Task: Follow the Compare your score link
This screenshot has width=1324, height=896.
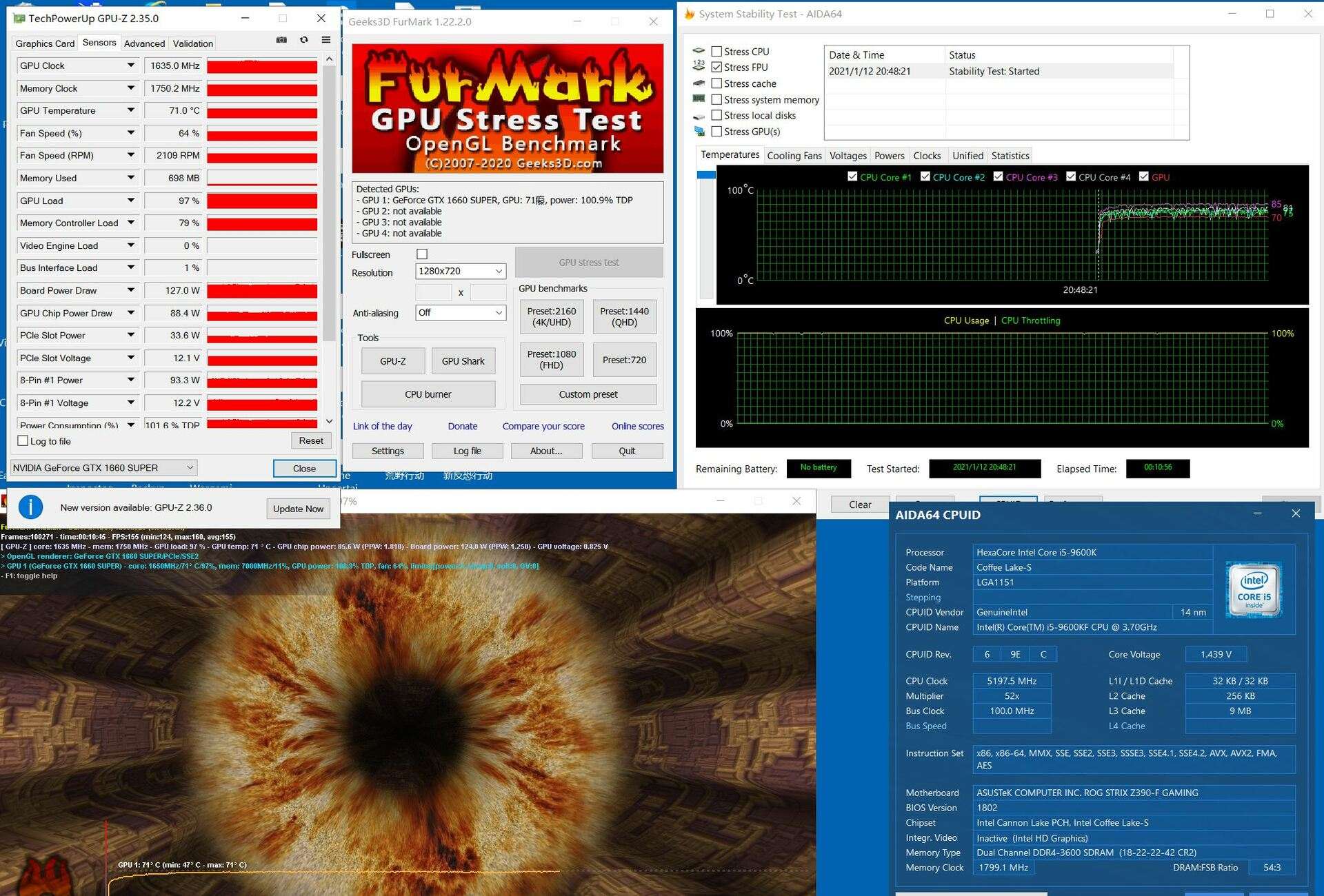Action: click(x=543, y=427)
